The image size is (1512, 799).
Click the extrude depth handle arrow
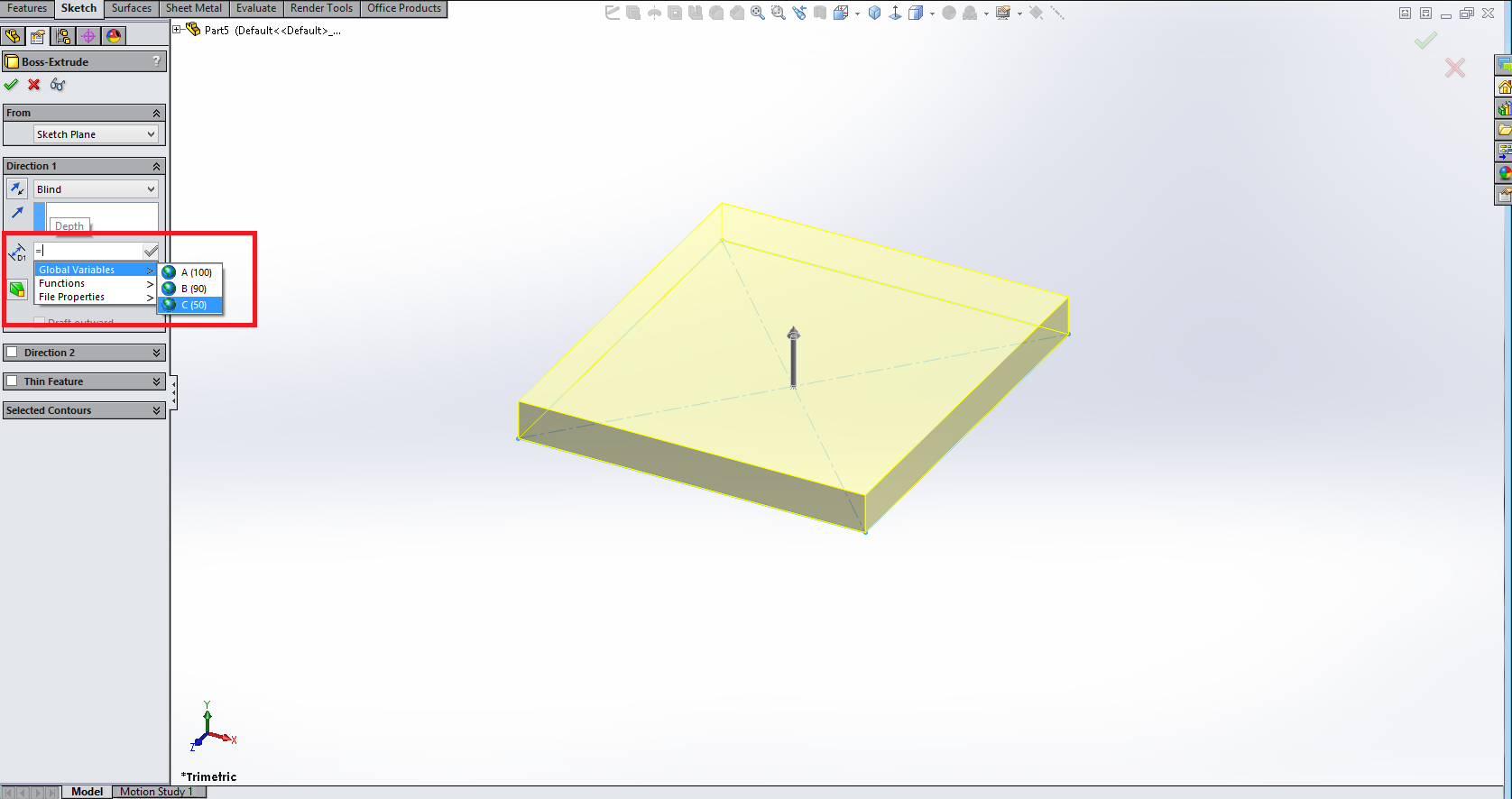pyautogui.click(x=793, y=357)
